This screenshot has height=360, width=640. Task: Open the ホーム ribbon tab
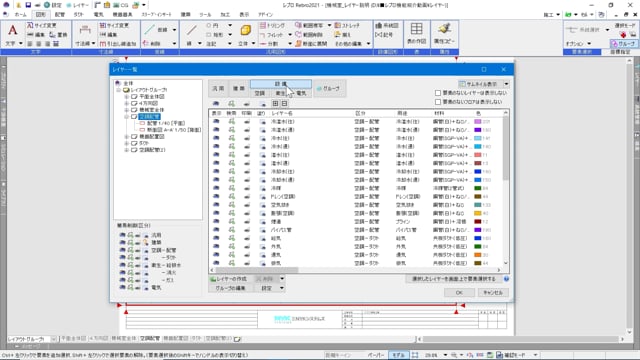20,14
